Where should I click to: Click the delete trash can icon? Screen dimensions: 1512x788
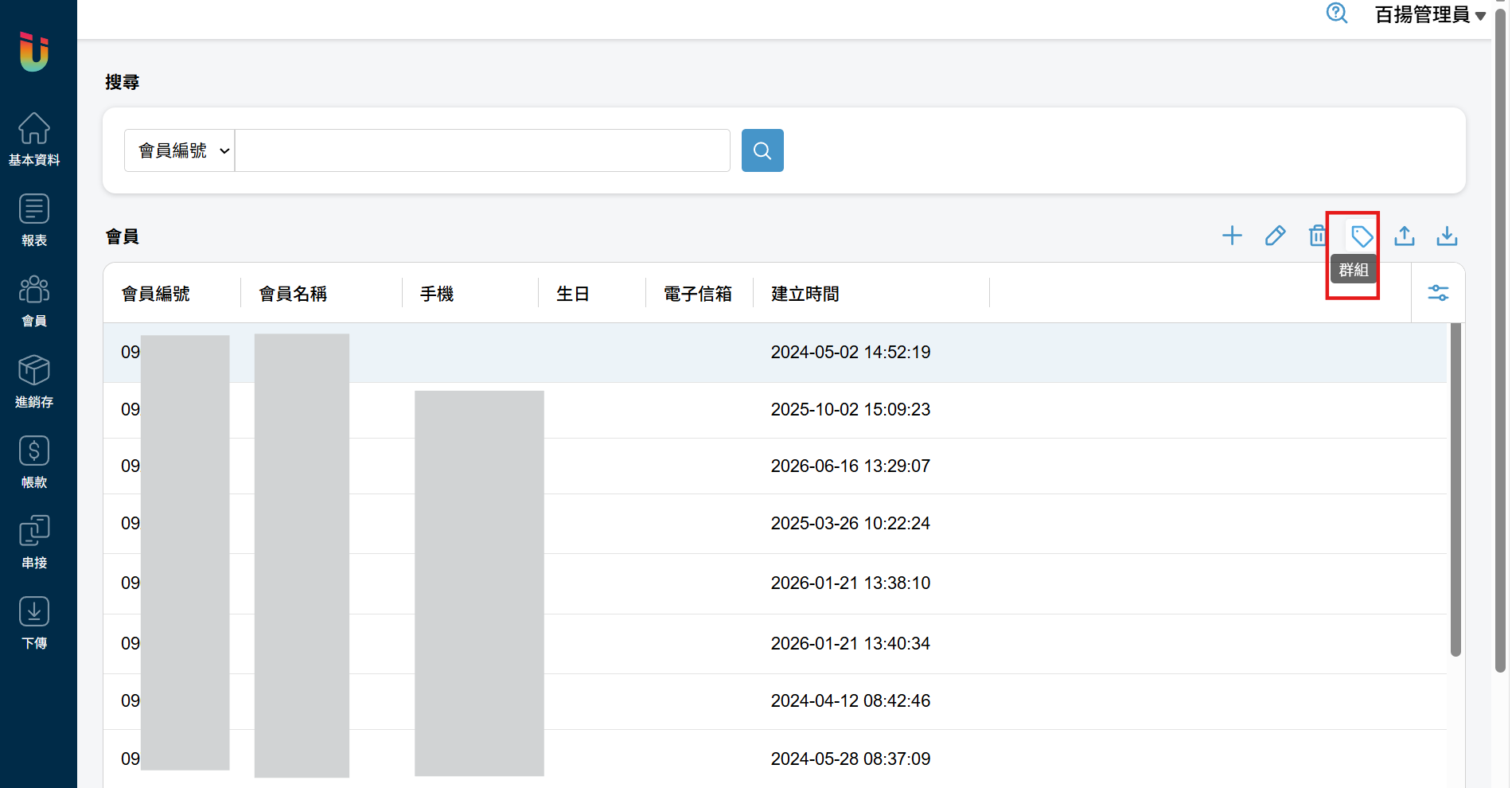pos(1318,236)
